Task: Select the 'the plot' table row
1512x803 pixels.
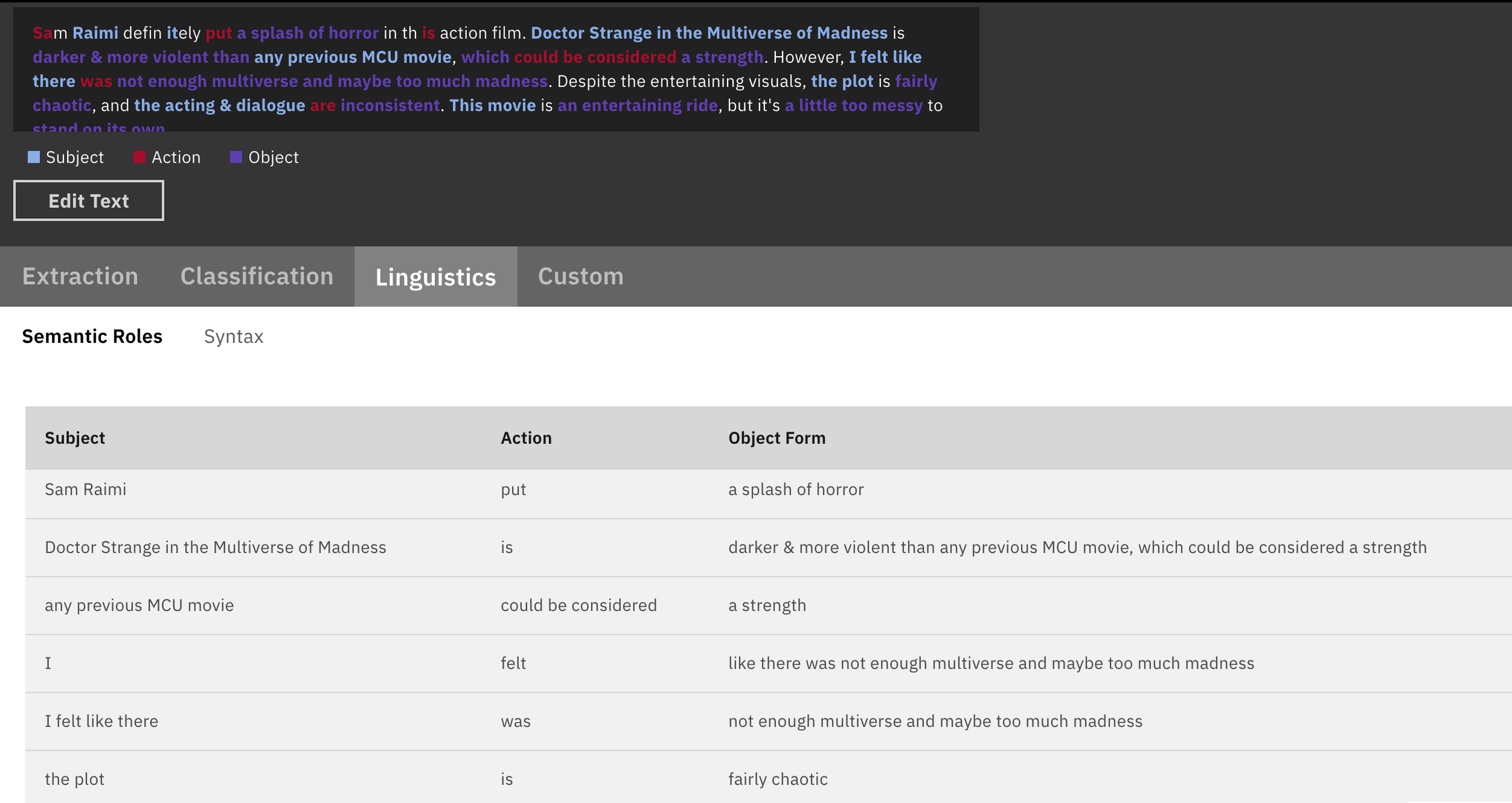Action: [74, 779]
